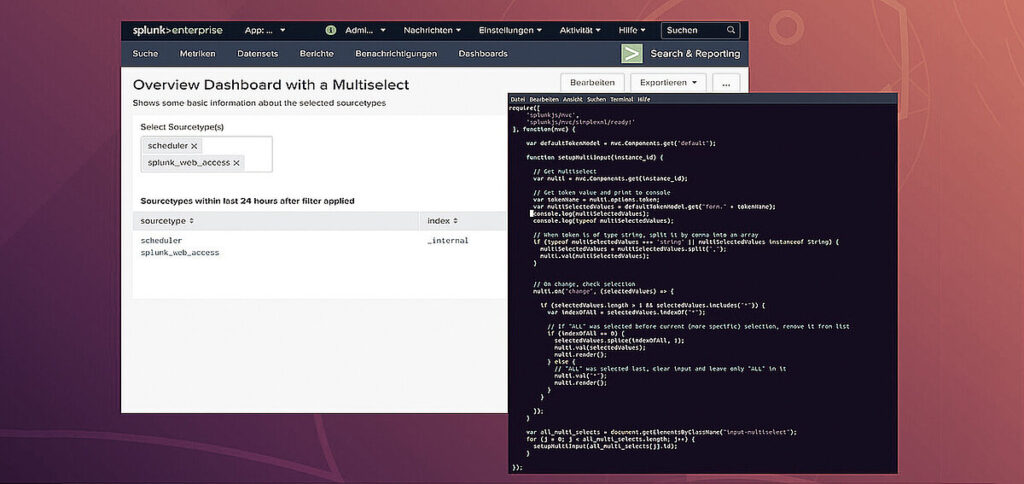Click the green Search & Reporting app icon
Image resolution: width=1024 pixels, height=484 pixels.
(x=632, y=54)
